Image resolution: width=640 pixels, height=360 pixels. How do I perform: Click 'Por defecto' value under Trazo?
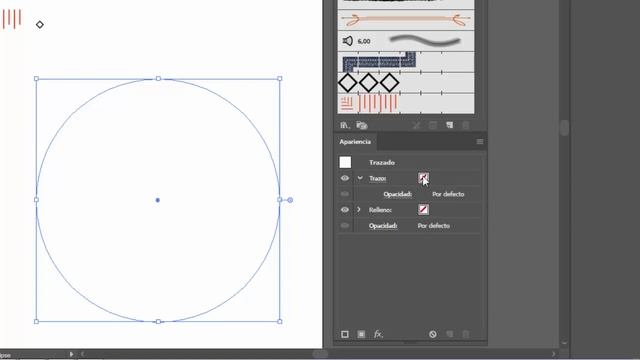pos(448,194)
